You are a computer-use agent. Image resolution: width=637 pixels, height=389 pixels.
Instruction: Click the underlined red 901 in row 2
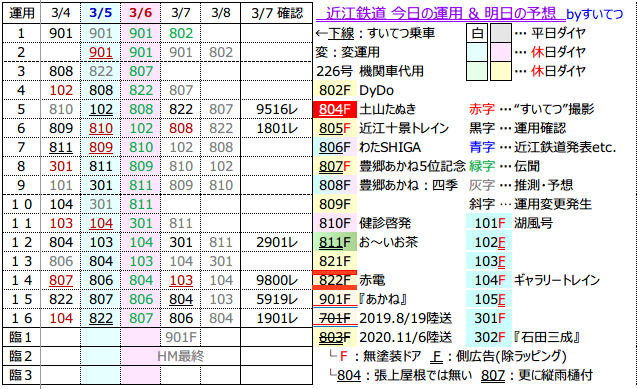[x=100, y=52]
